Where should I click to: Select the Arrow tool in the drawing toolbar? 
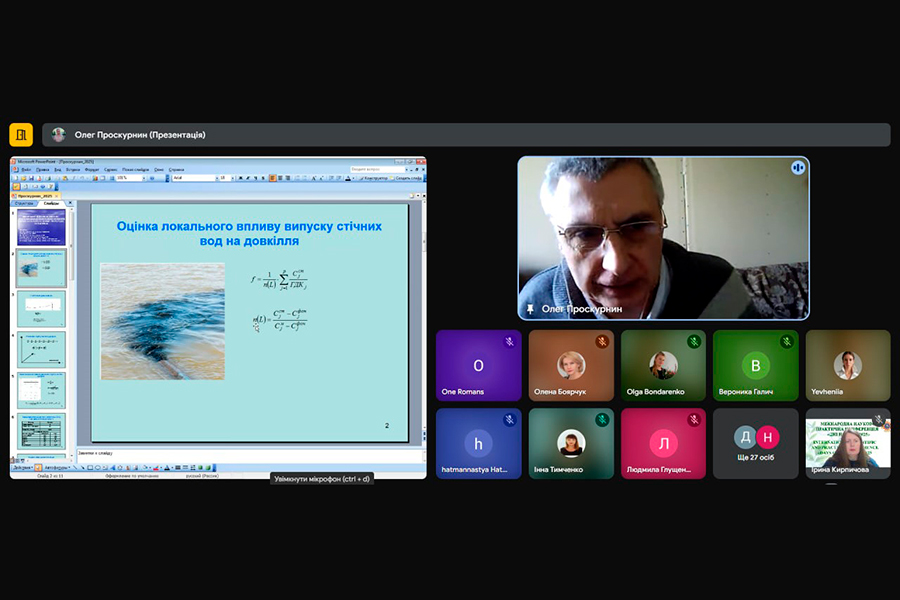[83, 467]
